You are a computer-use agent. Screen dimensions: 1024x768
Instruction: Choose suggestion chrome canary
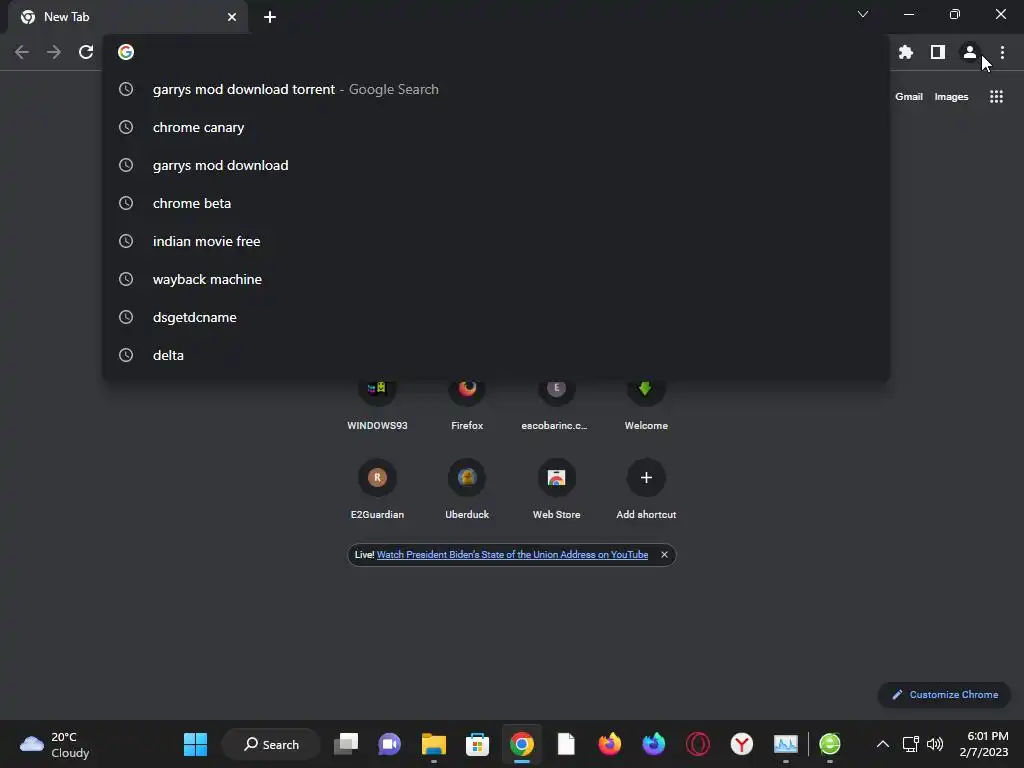(x=496, y=127)
